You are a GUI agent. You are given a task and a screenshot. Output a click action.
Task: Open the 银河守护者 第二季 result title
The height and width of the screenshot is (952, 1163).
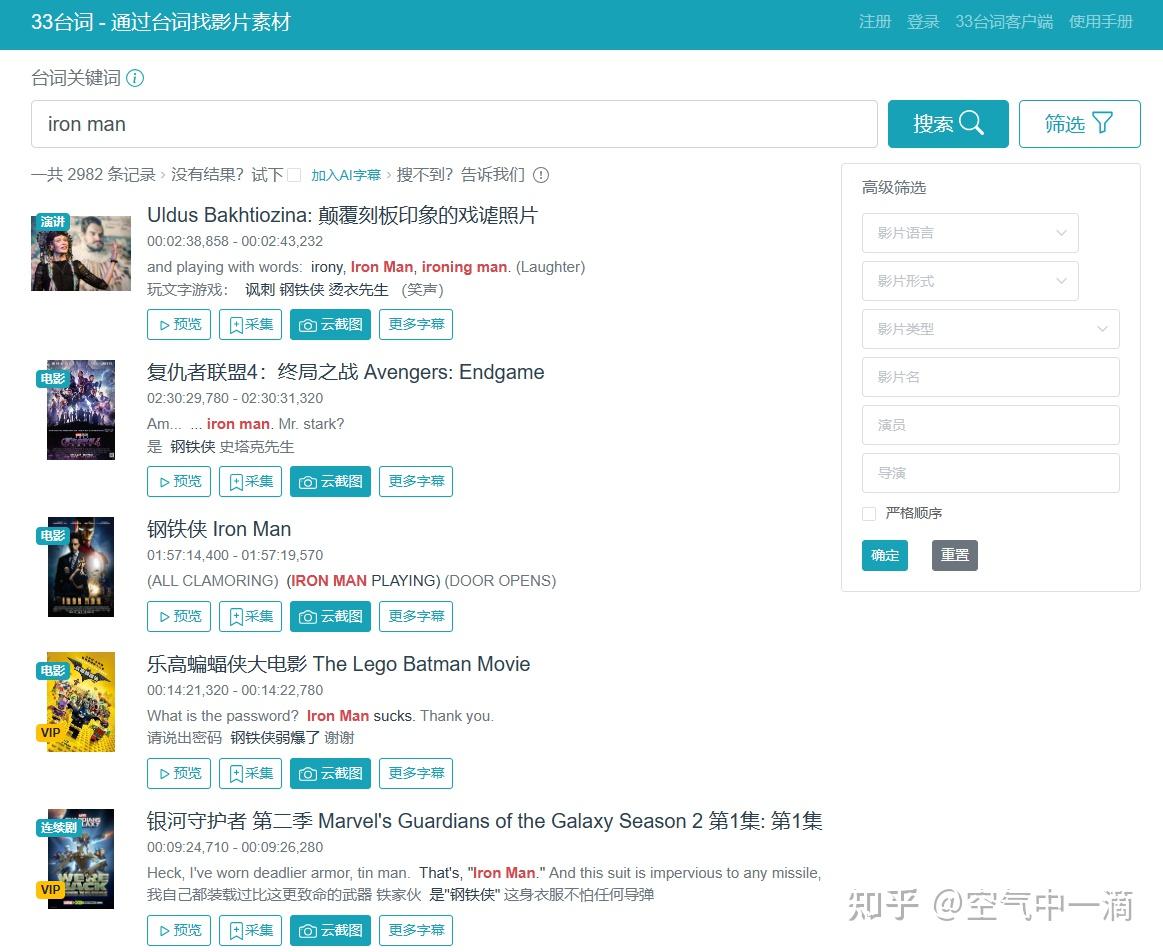point(484,822)
